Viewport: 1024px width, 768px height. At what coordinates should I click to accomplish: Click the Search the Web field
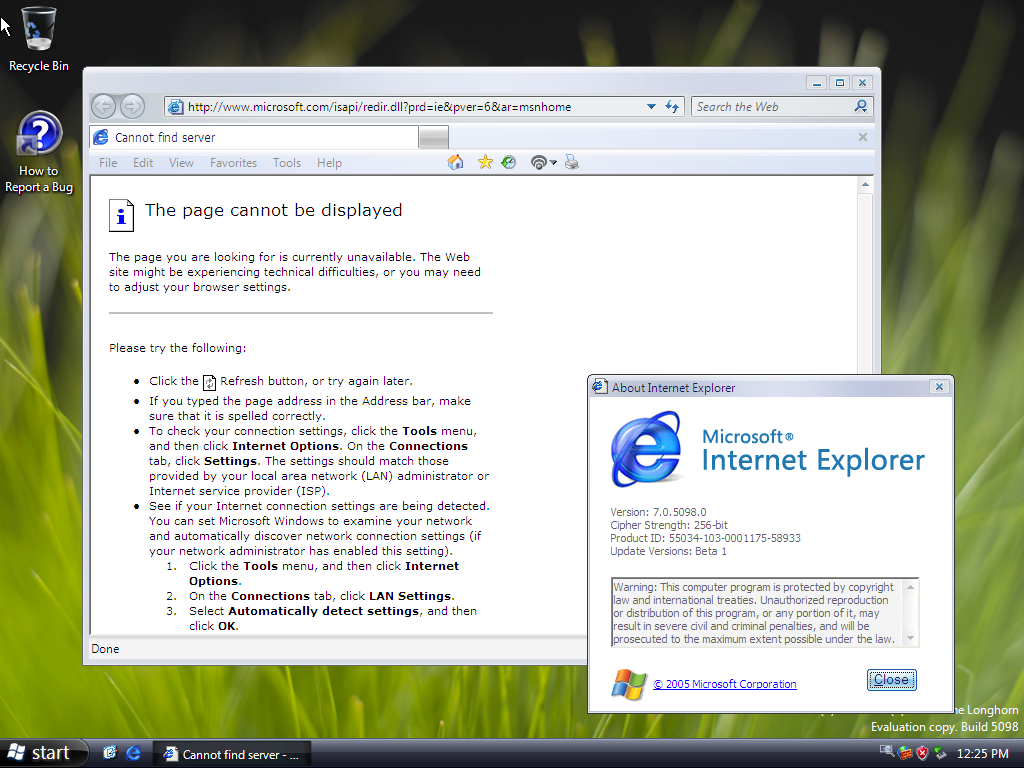[x=770, y=106]
